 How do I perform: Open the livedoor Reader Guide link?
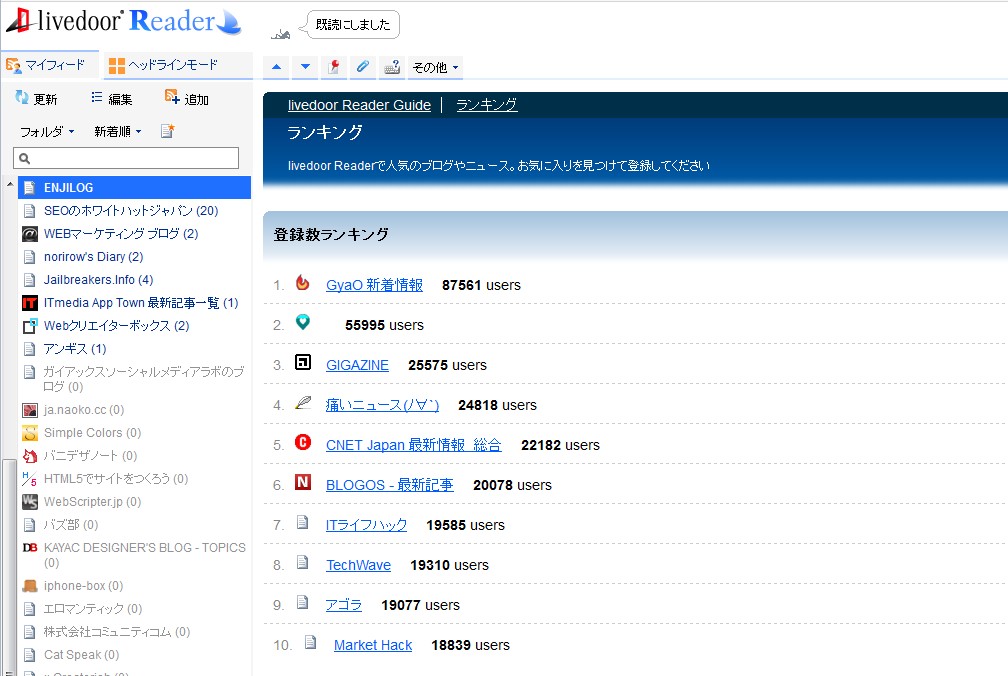[x=359, y=105]
